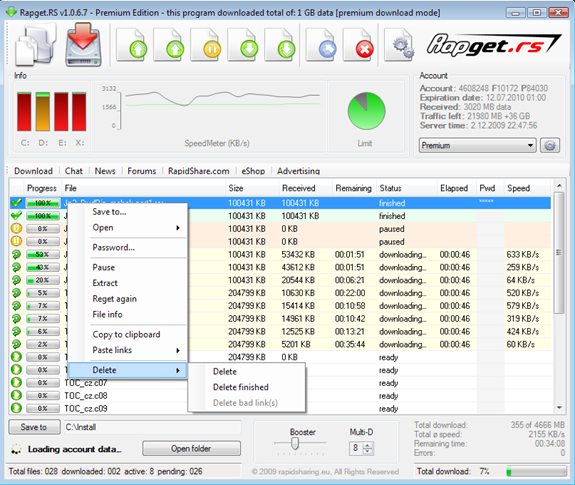Open settings via the gears toolbar icon
Screen dimensions: 575x485
coord(399,45)
